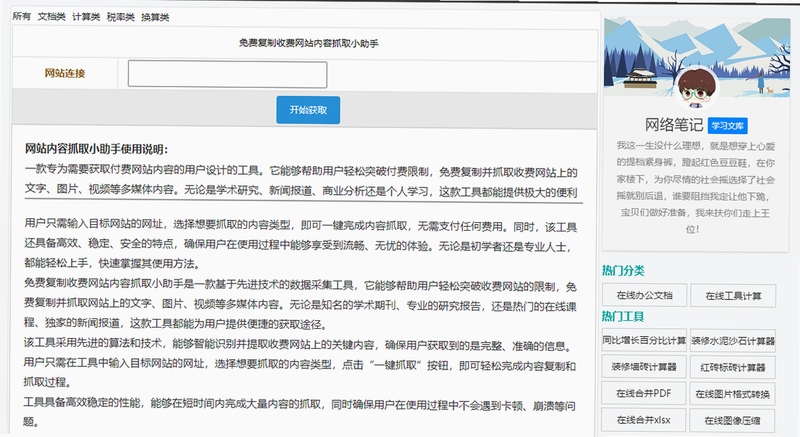This screenshot has height=437, width=800.
Task: Open the 在线合并PDF tool
Action: [x=644, y=394]
